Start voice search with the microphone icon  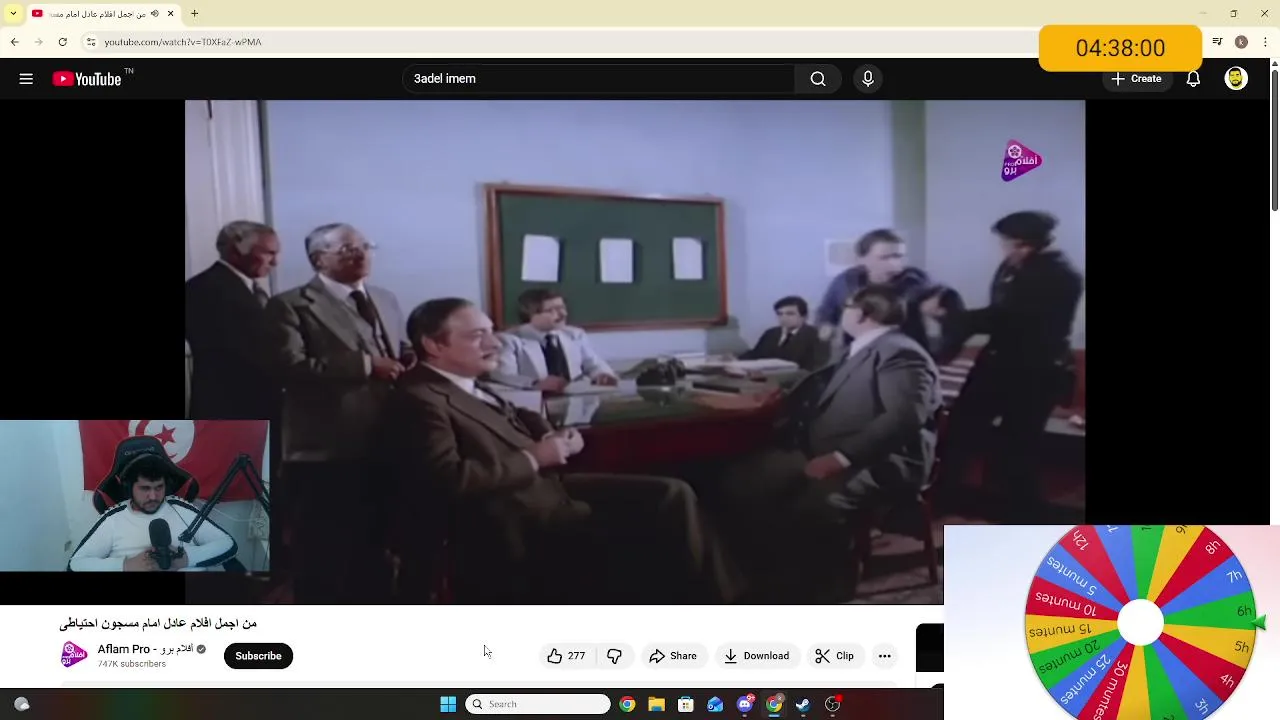tap(868, 79)
